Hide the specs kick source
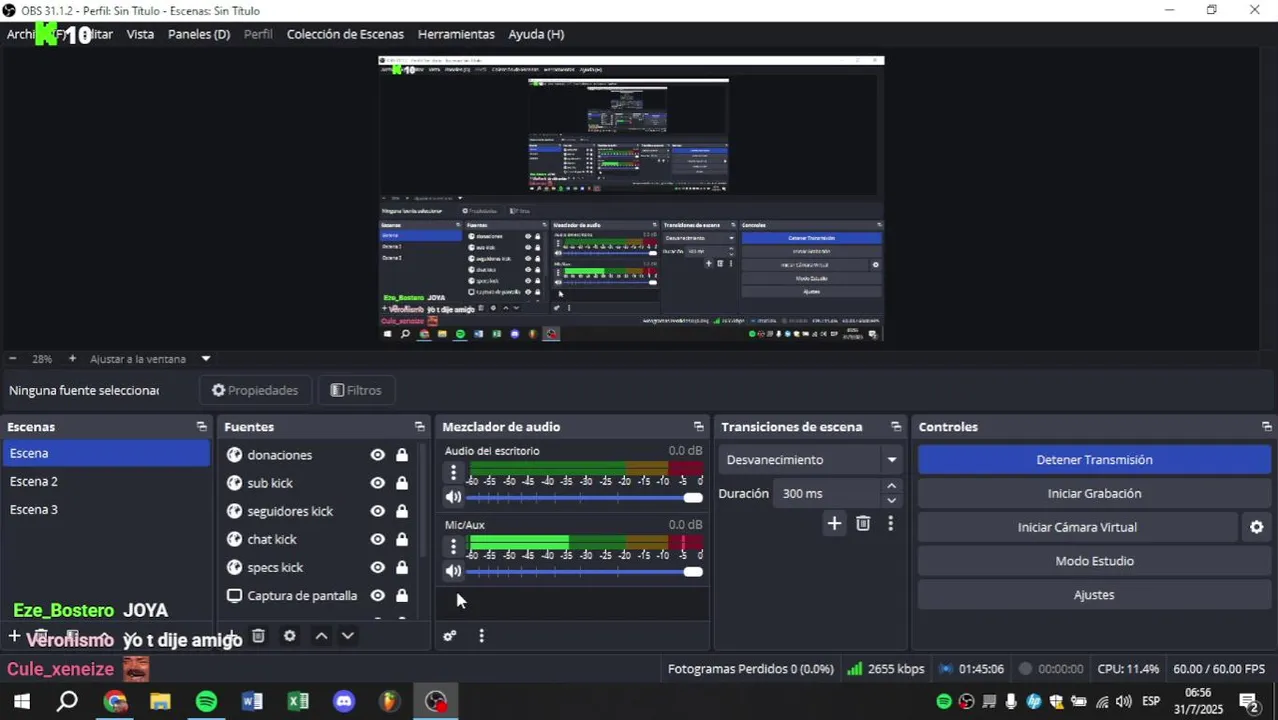Screen dimensions: 1278x720 (377, 567)
